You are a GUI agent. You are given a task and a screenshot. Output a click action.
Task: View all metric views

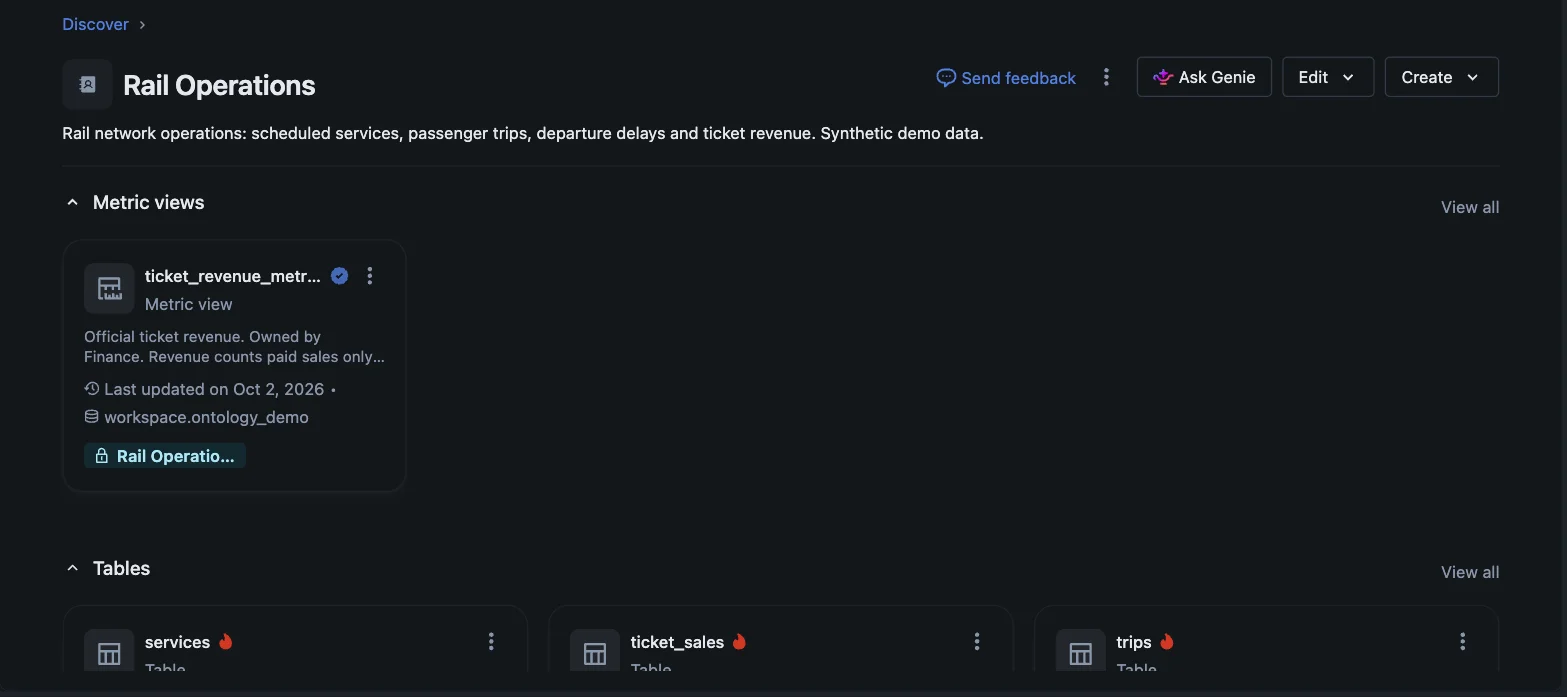(1469, 207)
